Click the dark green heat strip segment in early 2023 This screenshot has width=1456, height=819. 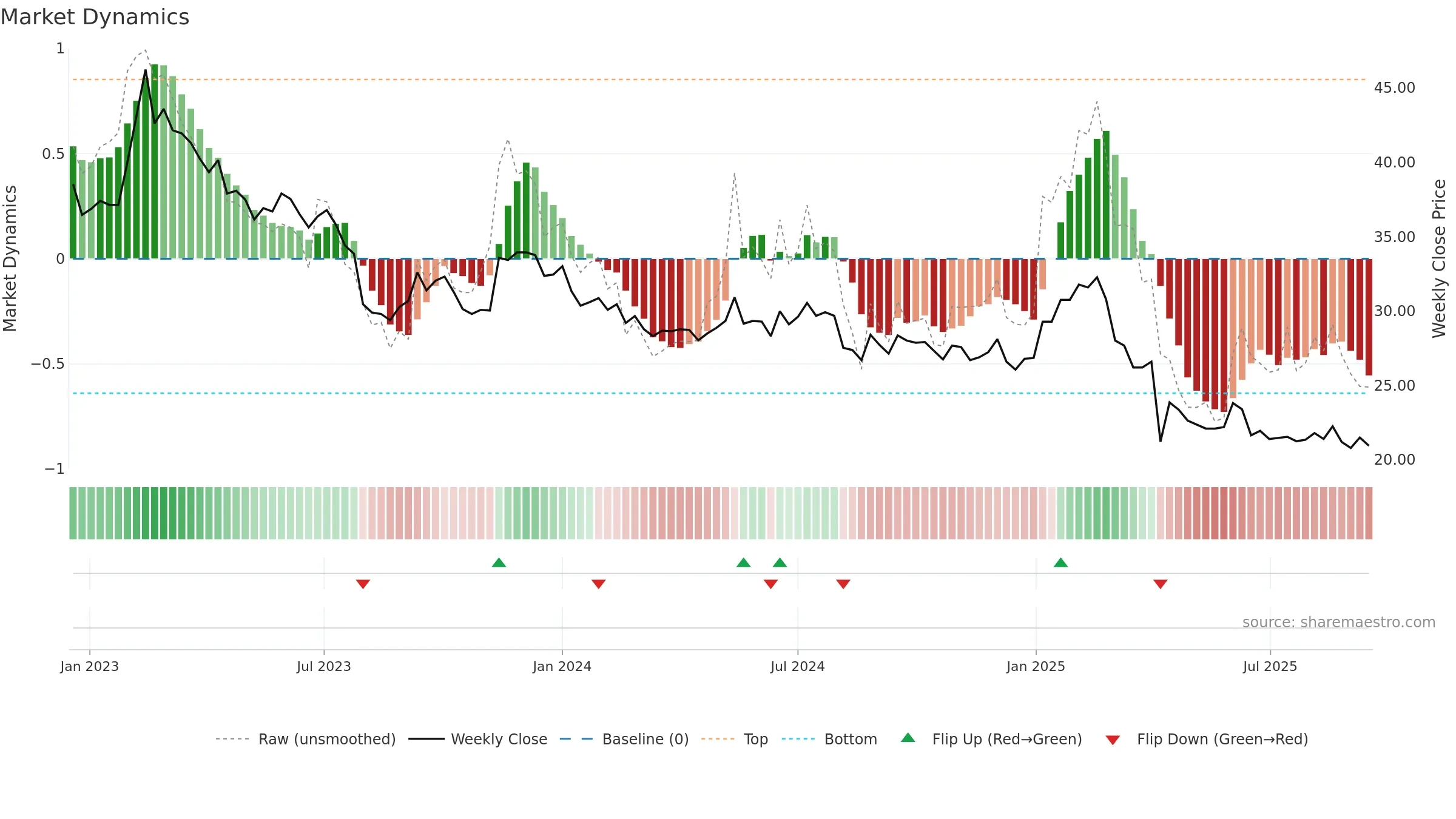tap(155, 513)
